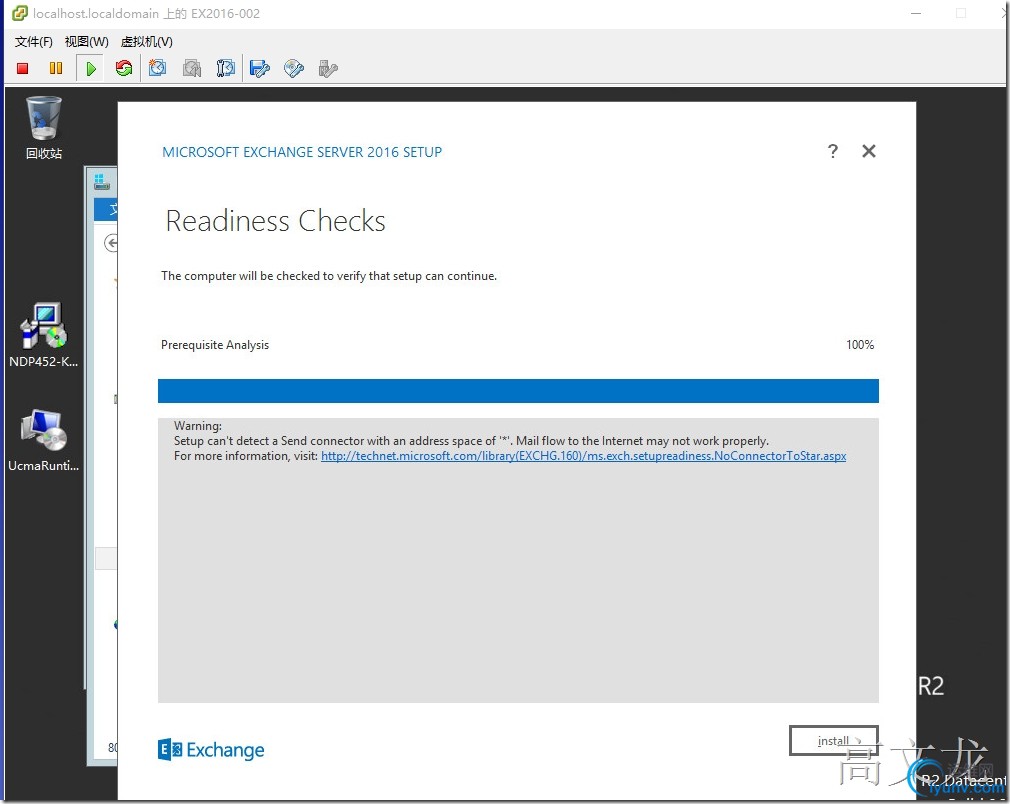Click the back arrow in the background window

[x=111, y=244]
